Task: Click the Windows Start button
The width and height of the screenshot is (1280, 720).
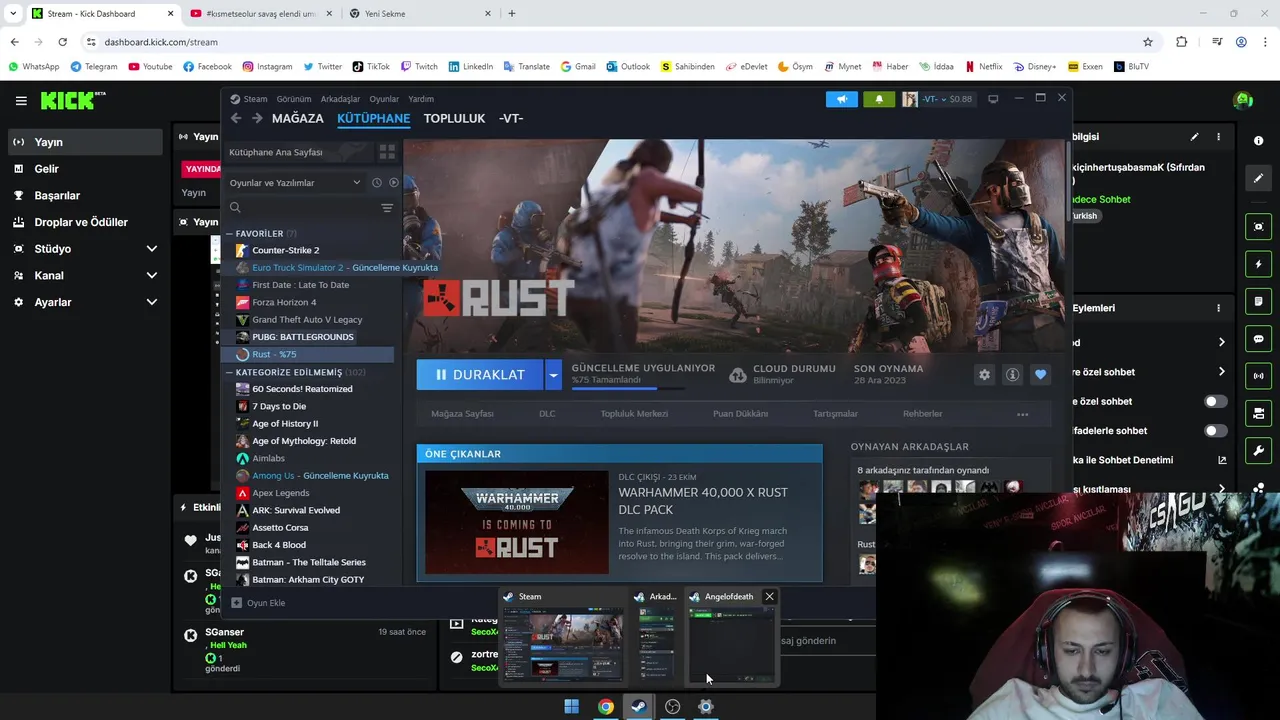Action: 571,706
